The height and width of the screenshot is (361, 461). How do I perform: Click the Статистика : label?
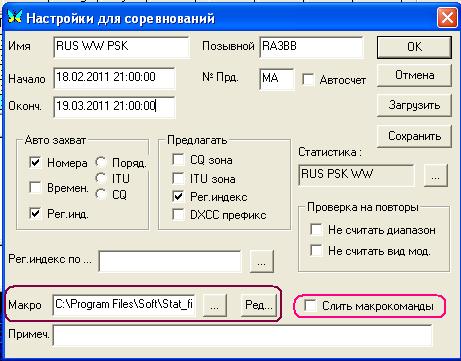[x=330, y=152]
